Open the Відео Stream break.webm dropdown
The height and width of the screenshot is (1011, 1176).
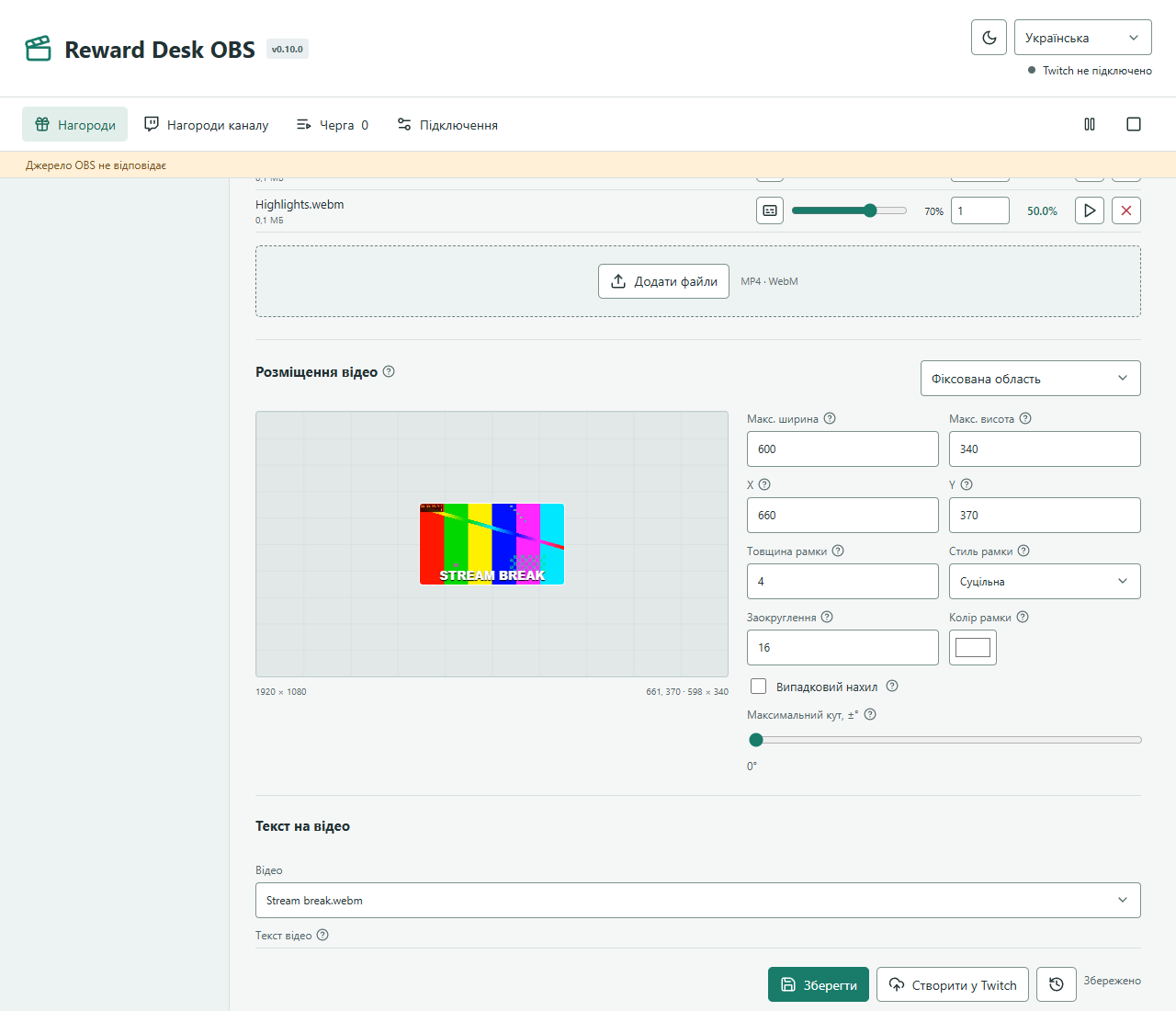click(x=698, y=901)
